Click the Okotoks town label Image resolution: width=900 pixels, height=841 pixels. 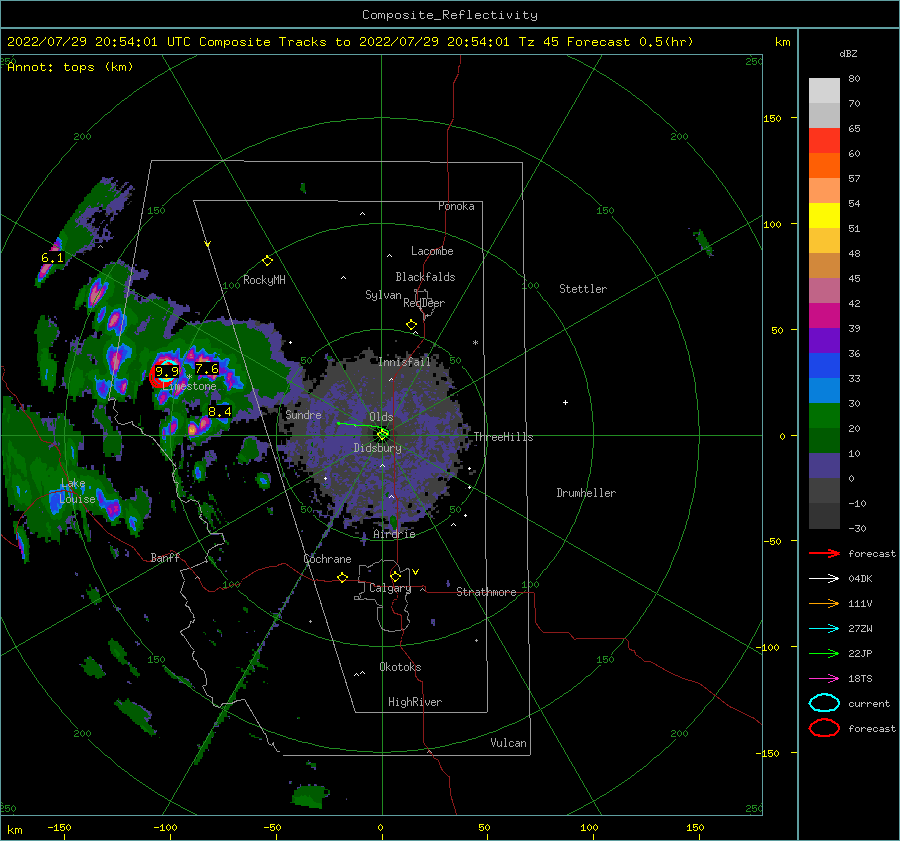400,667
